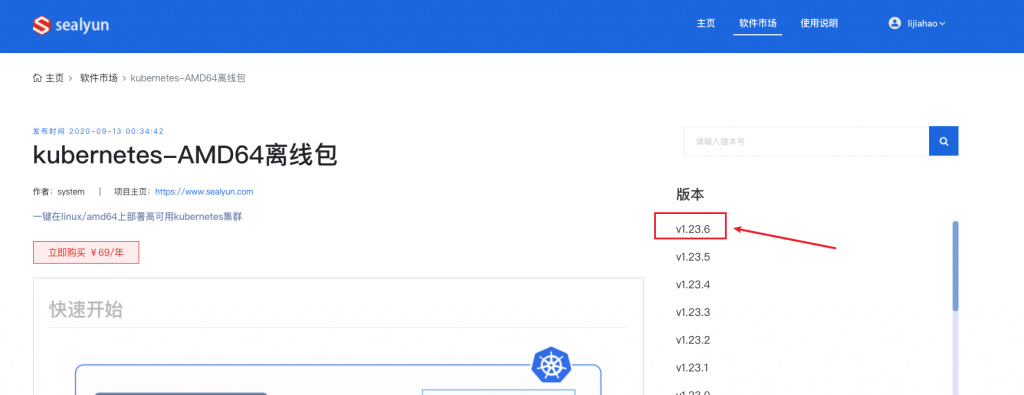Click the magnifier search button
Viewport: 1024px width, 395px height.
pos(944,141)
